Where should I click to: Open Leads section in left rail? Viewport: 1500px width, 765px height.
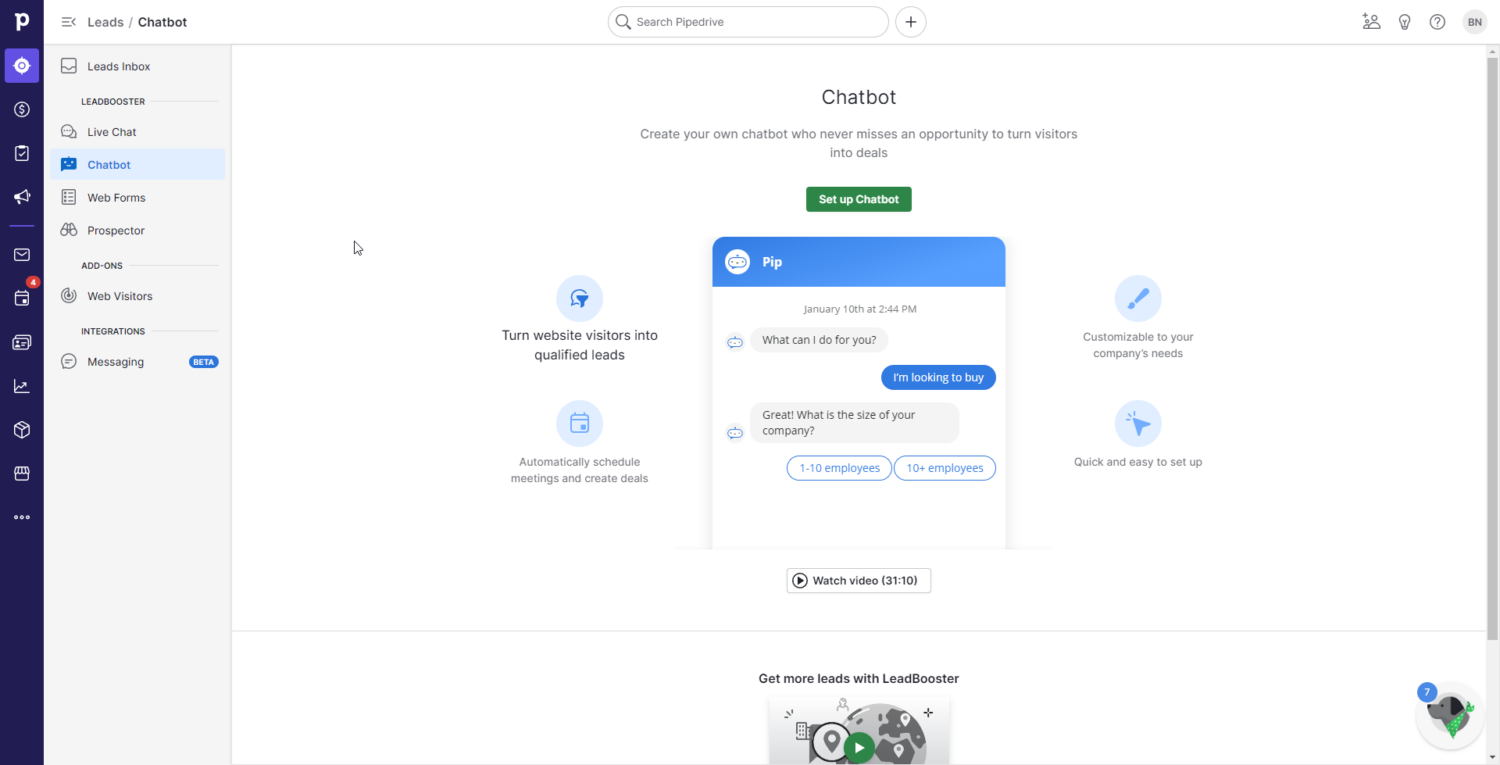click(22, 66)
